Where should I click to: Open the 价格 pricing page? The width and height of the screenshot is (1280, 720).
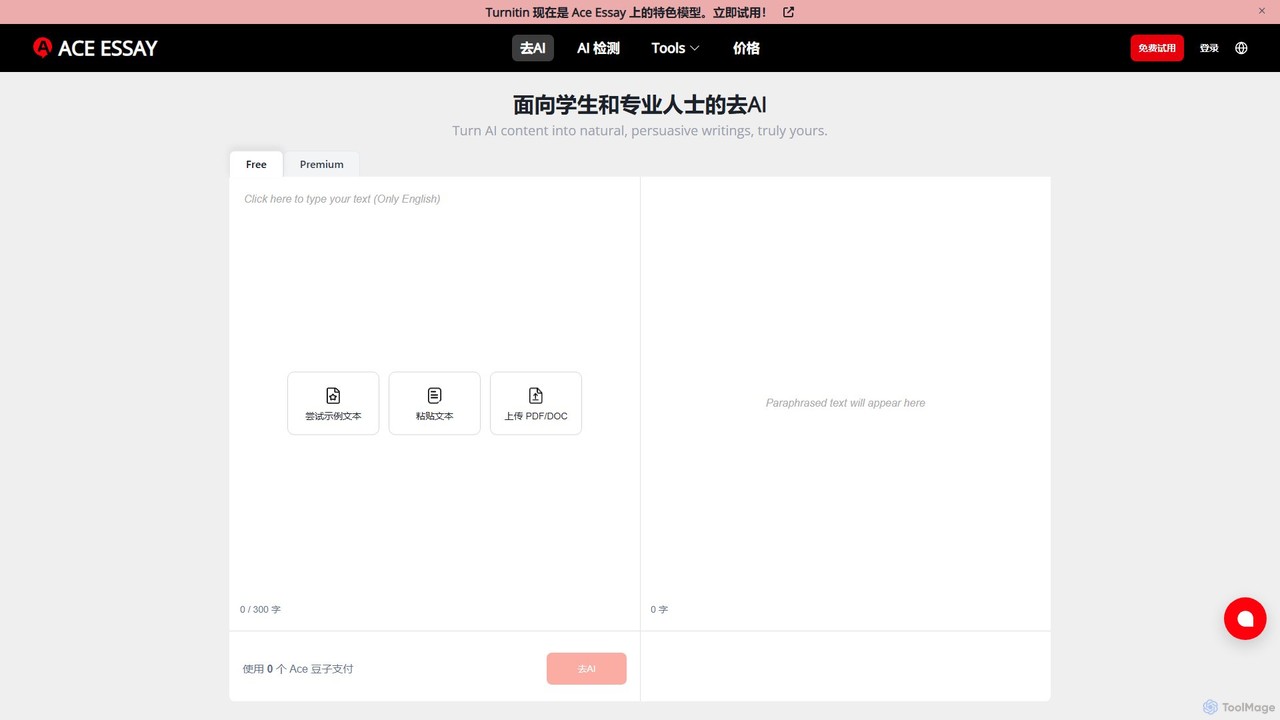pos(746,48)
